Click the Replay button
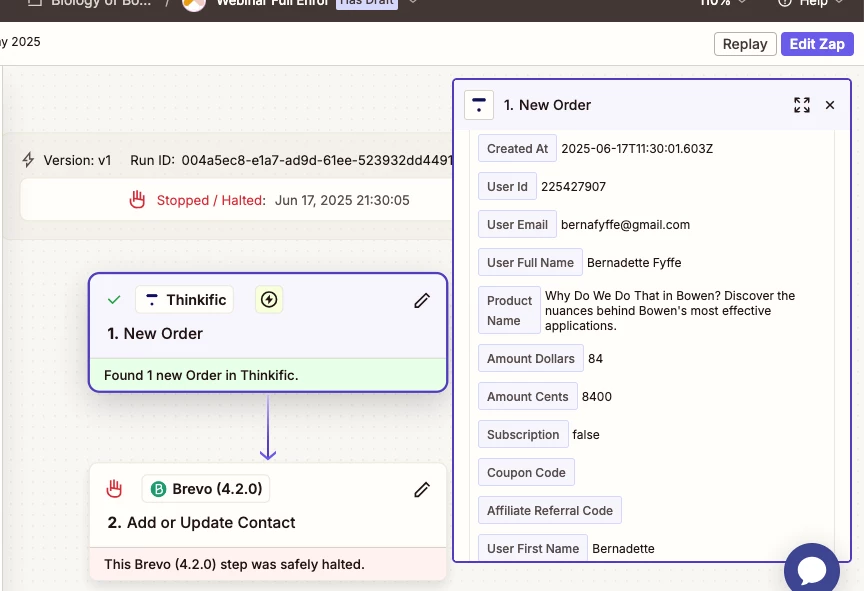 click(745, 44)
